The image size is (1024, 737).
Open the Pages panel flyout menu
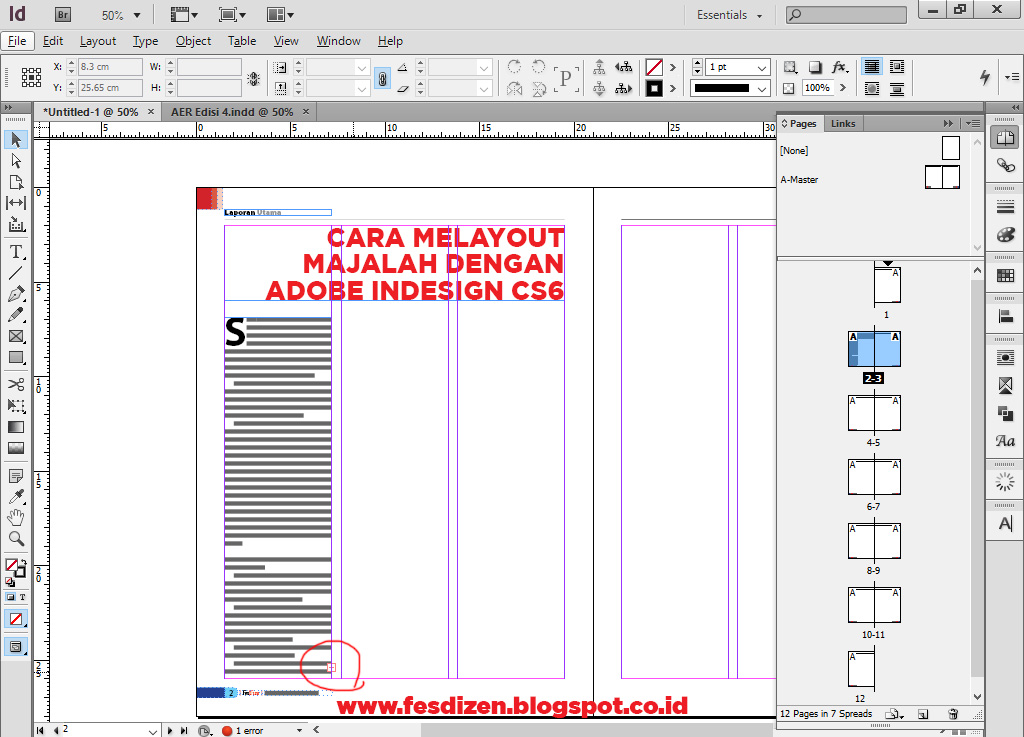(x=973, y=123)
